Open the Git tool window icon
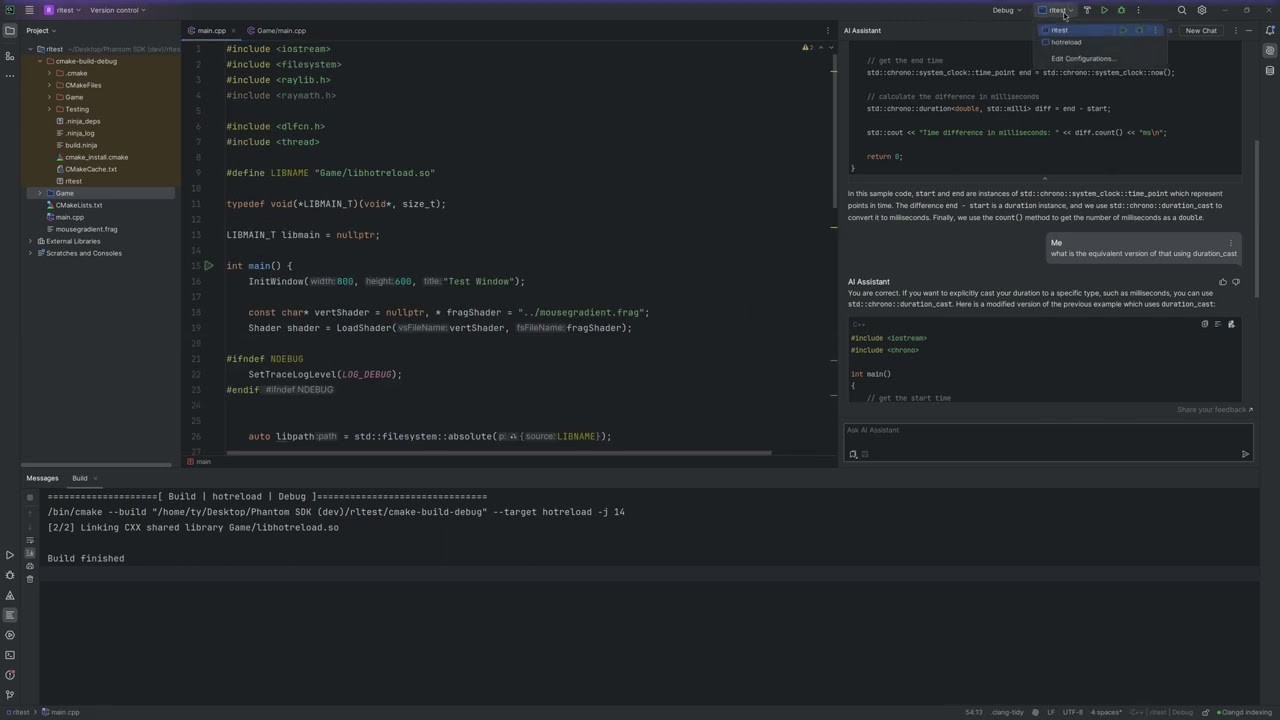Image resolution: width=1280 pixels, height=720 pixels. point(10,695)
